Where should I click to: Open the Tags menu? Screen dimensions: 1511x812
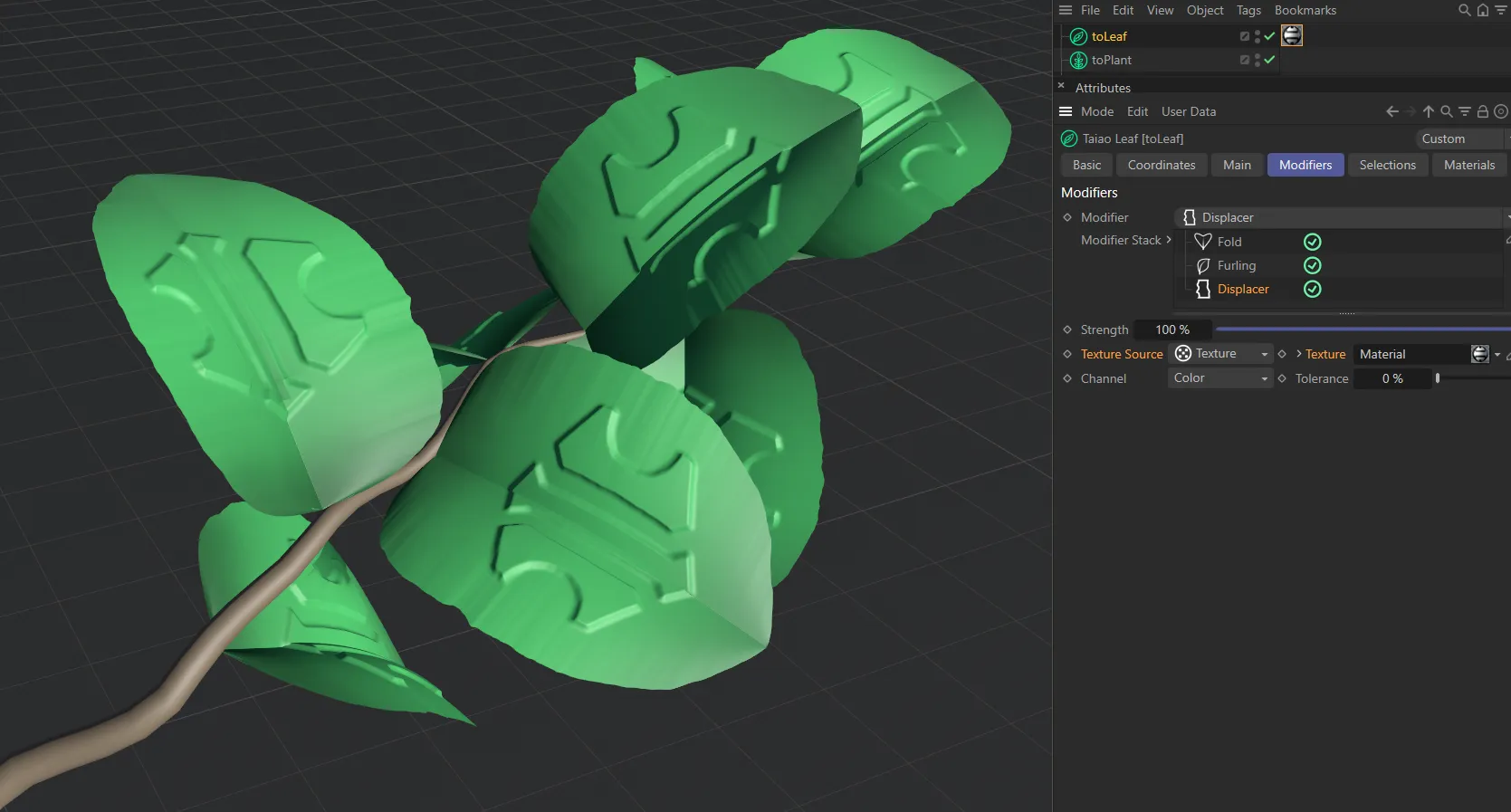1248,10
